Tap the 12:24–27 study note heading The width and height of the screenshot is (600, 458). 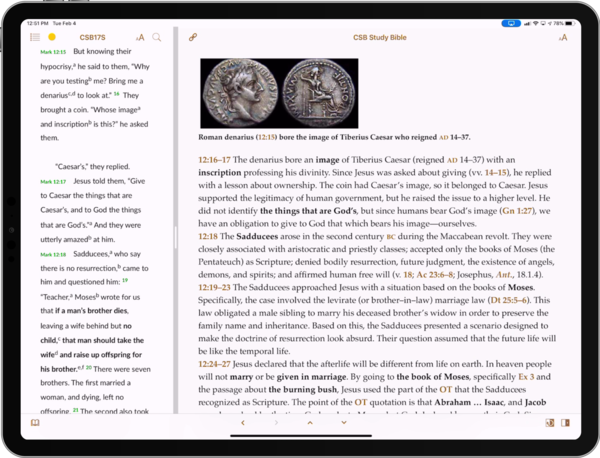point(214,364)
